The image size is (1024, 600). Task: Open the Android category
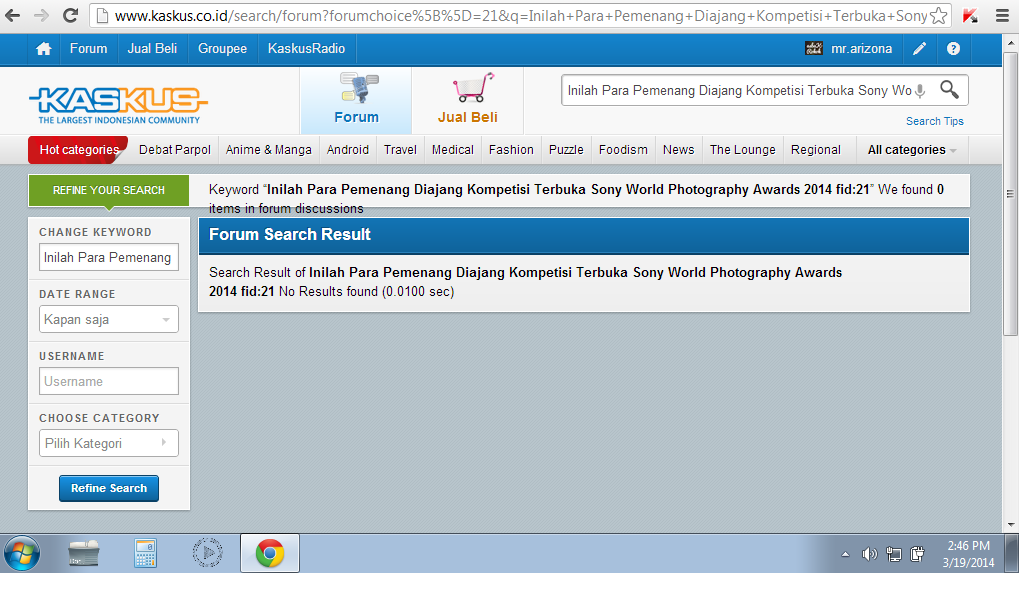click(x=348, y=150)
